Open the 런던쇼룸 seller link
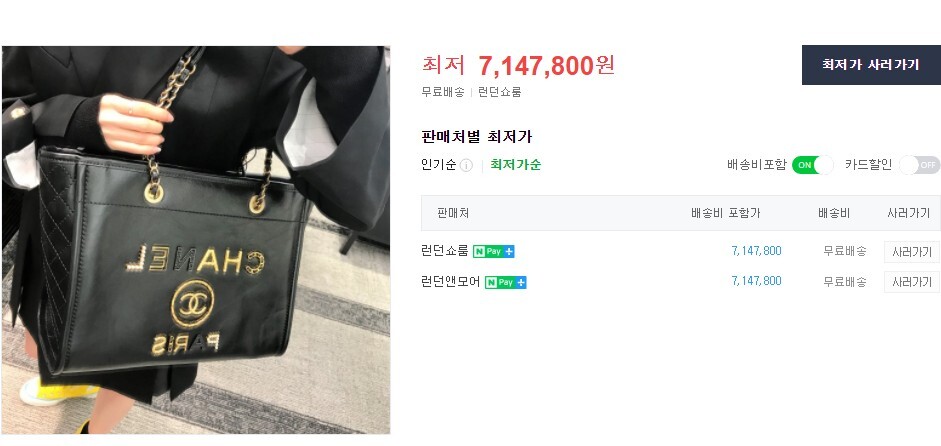The width and height of the screenshot is (941, 446). (x=445, y=252)
